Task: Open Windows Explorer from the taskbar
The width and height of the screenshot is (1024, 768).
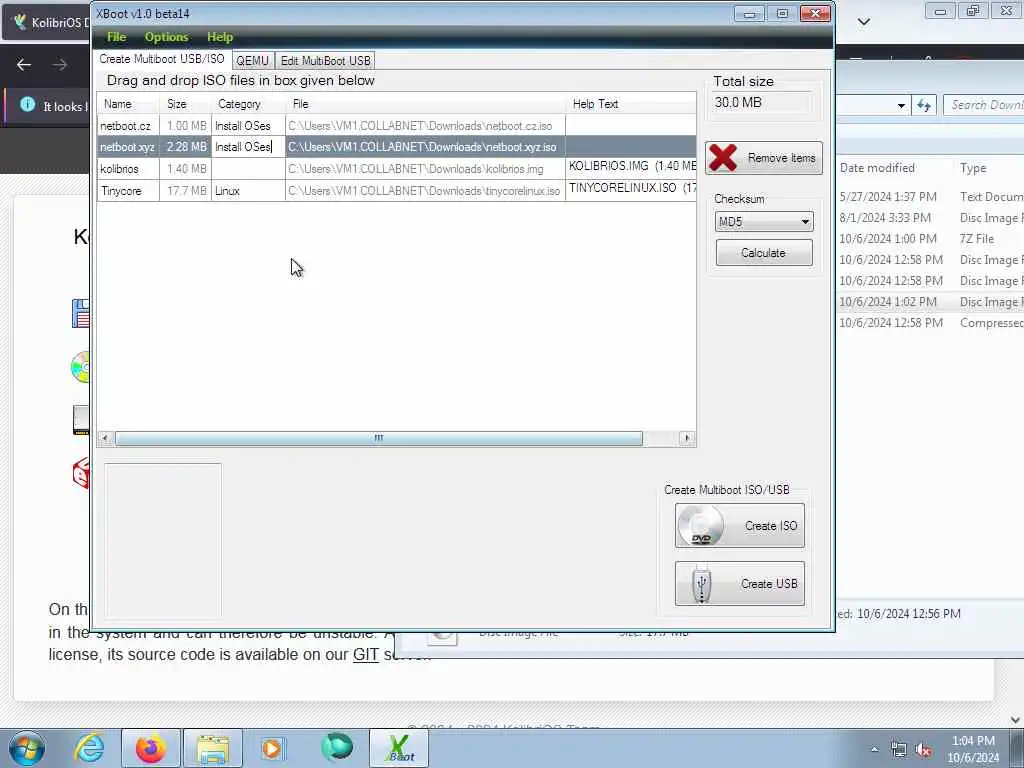Action: (213, 748)
